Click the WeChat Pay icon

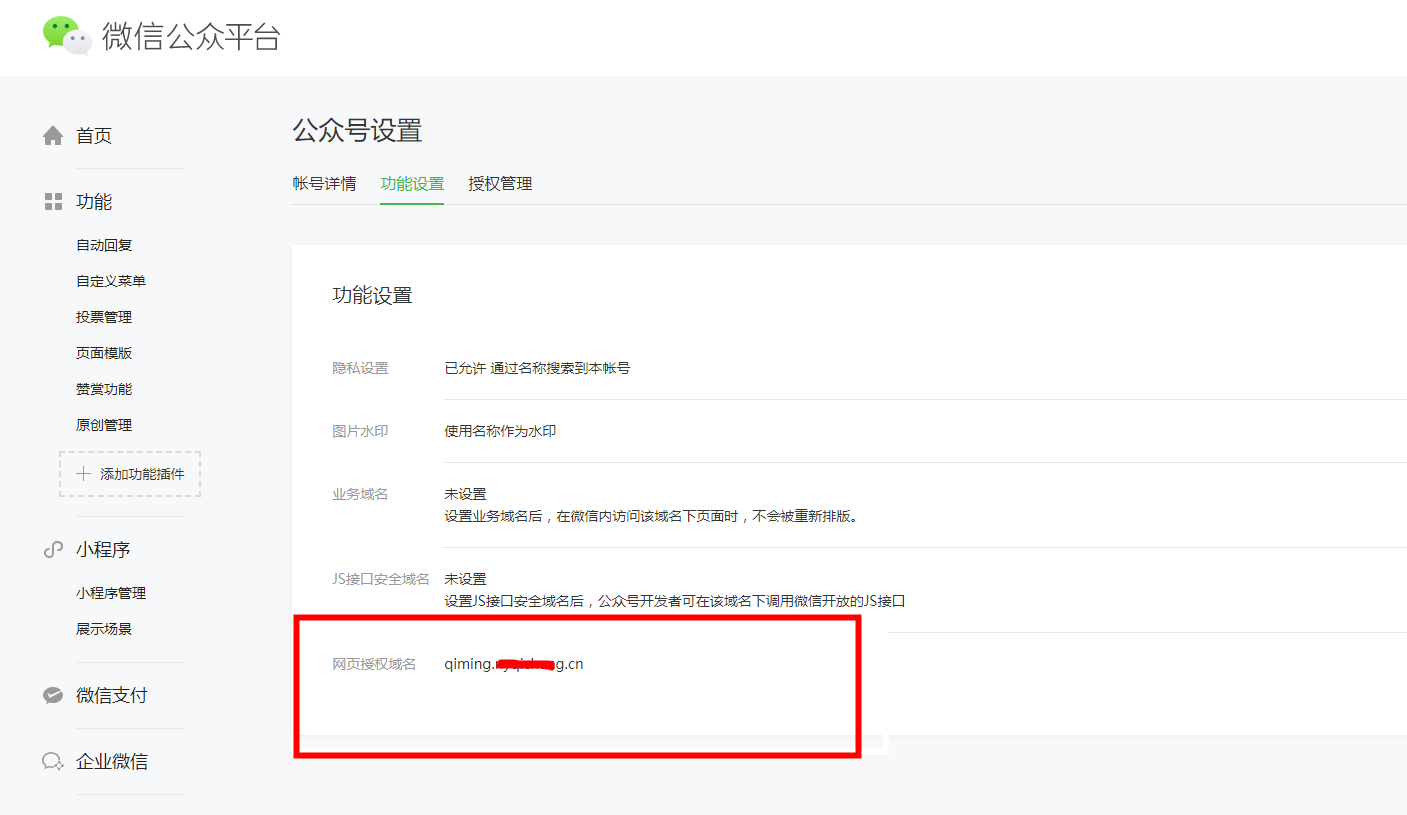pyautogui.click(x=53, y=695)
